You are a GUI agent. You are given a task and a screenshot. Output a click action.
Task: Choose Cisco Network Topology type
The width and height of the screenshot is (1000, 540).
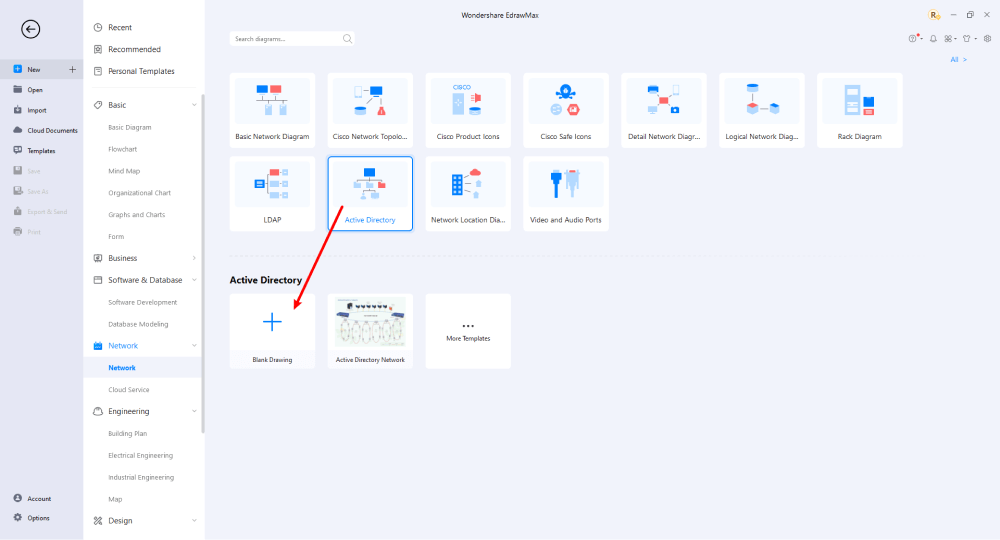[x=370, y=110]
